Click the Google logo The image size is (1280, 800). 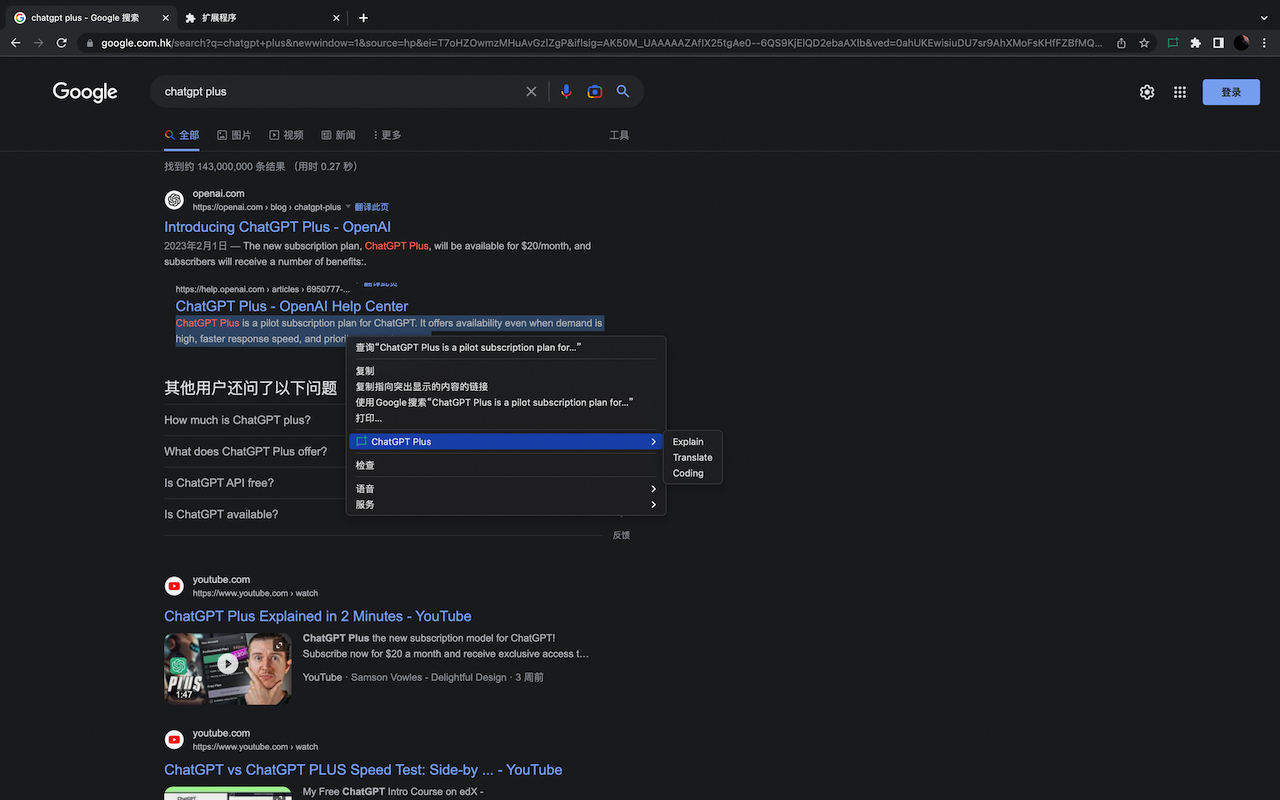pyautogui.click(x=85, y=92)
